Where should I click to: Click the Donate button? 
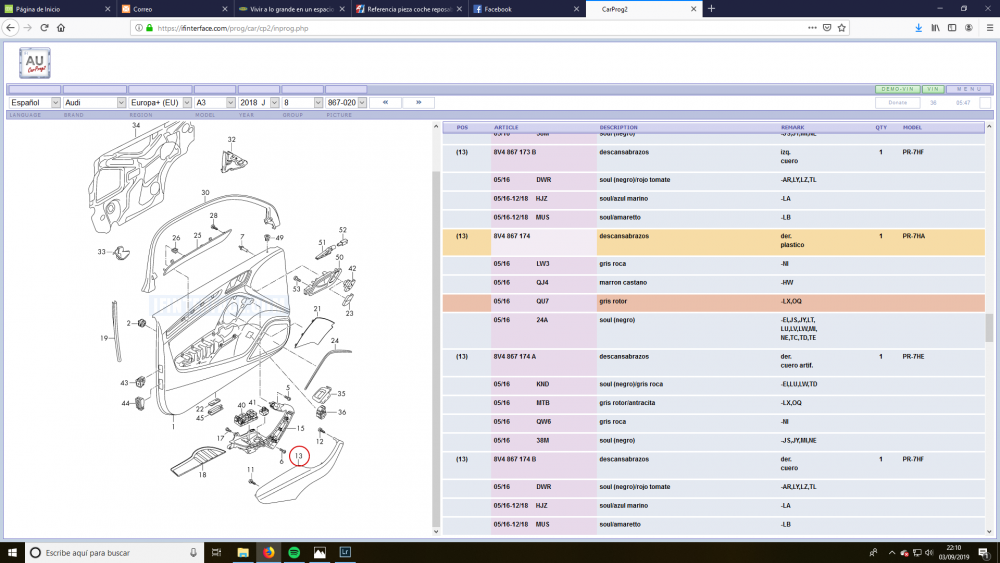coord(897,103)
